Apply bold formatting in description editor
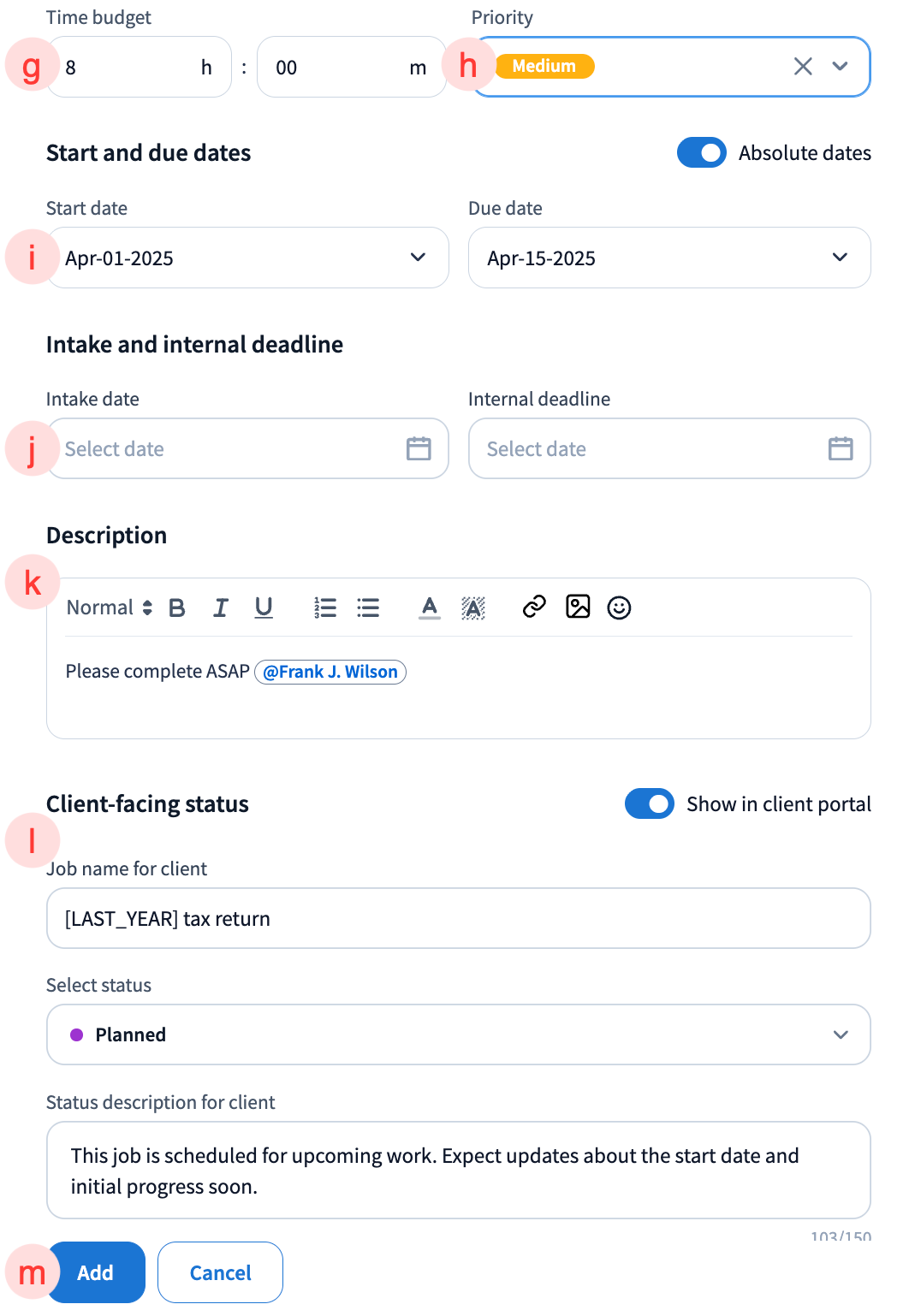The height and width of the screenshot is (1316, 909). [177, 608]
